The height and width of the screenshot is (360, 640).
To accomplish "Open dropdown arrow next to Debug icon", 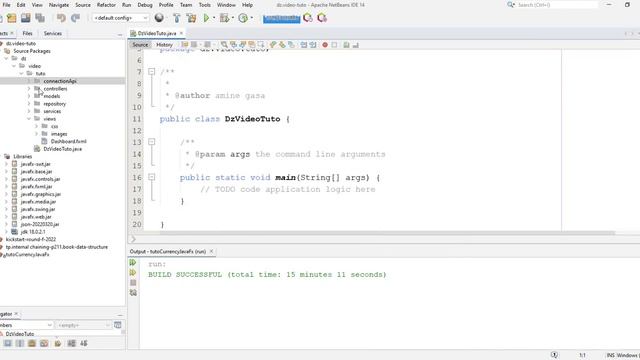I will point(233,18).
